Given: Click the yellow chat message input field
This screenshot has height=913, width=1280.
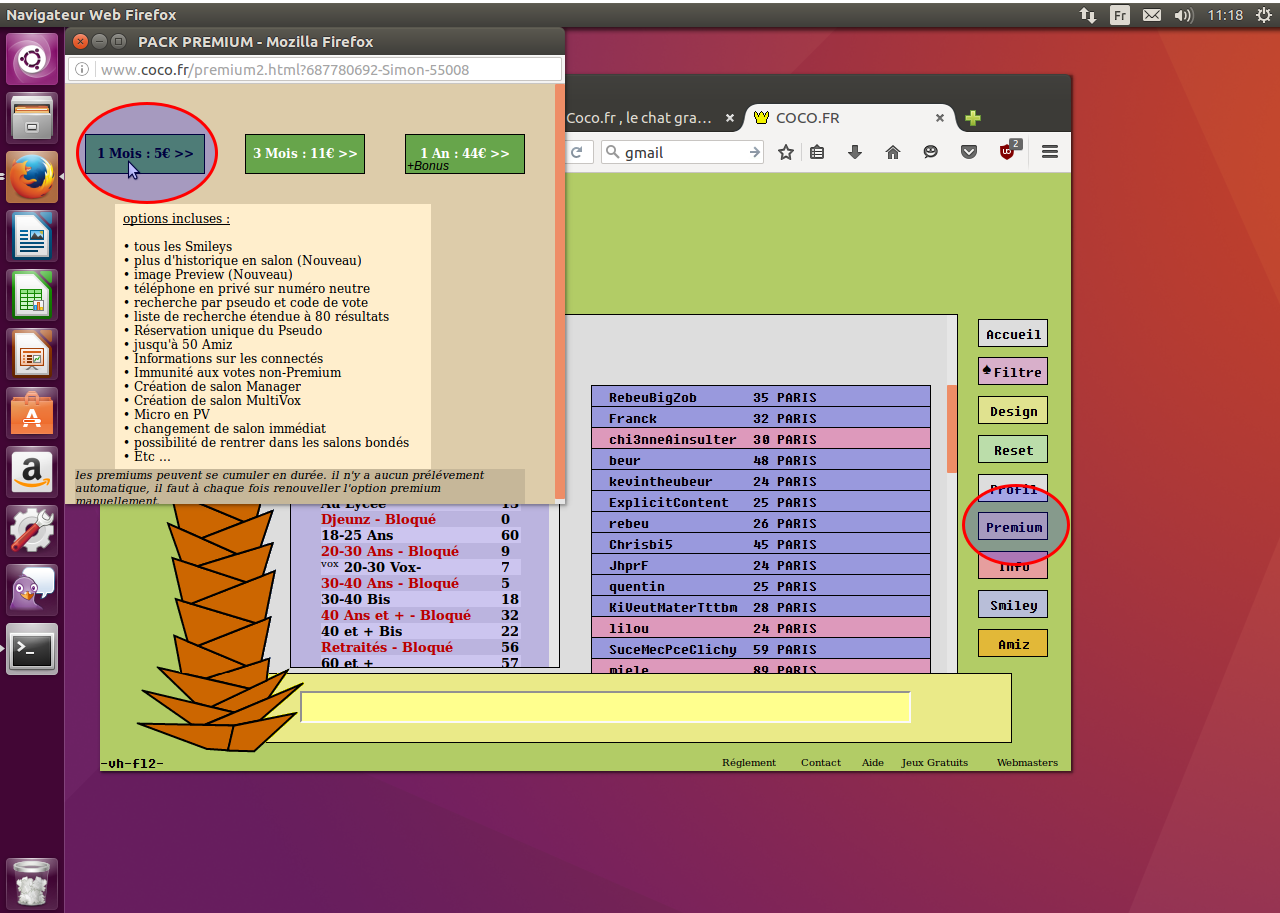Looking at the screenshot, I should click(605, 707).
